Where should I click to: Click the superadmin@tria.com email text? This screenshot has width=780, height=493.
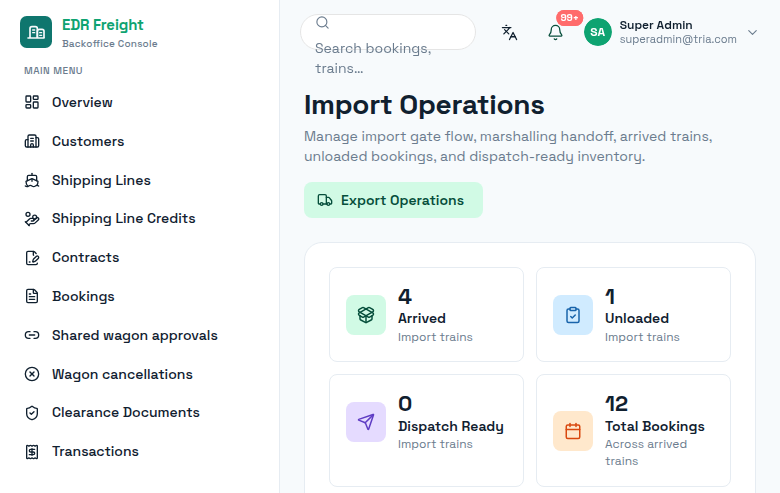pos(678,39)
